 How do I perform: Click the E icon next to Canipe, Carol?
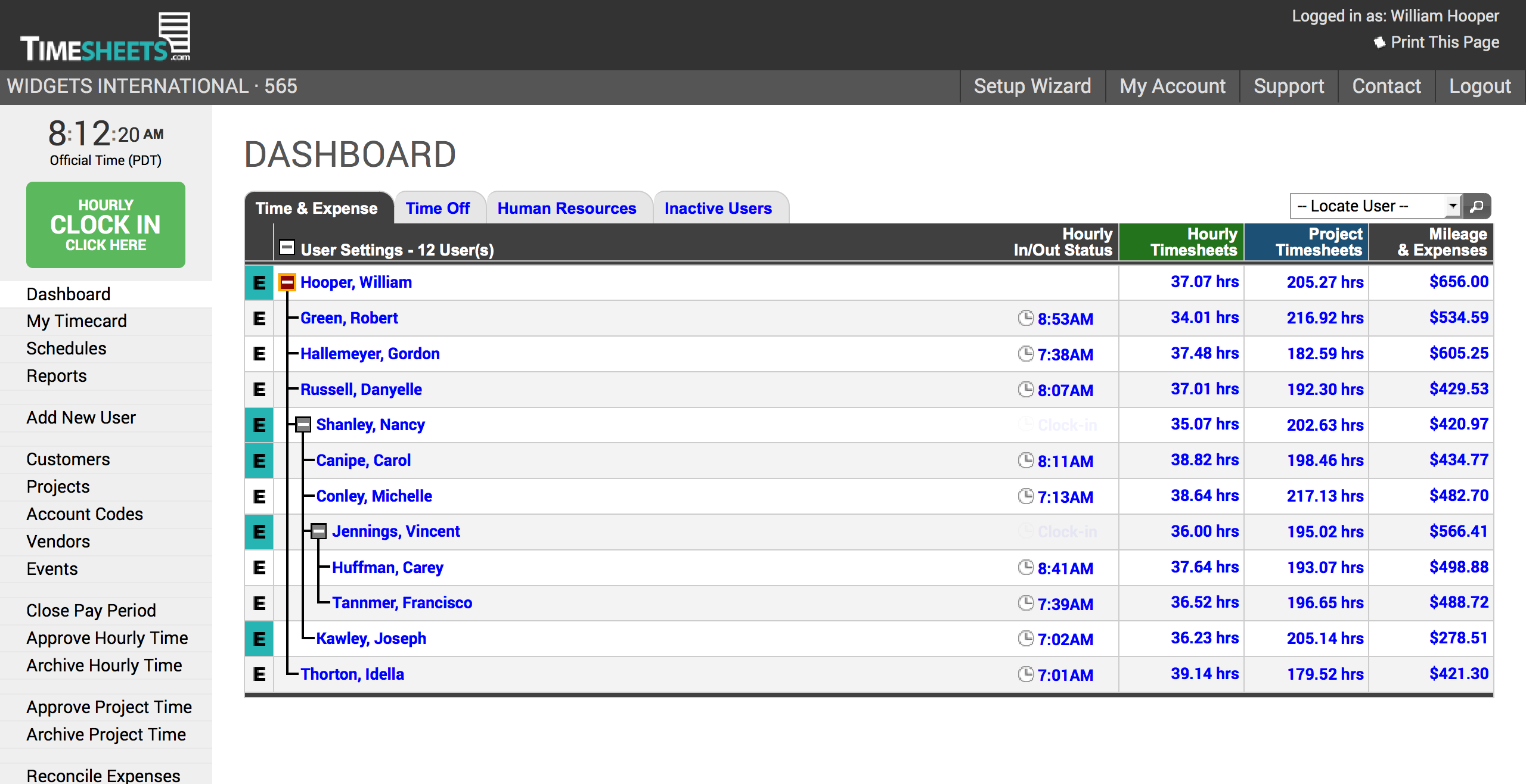[259, 461]
